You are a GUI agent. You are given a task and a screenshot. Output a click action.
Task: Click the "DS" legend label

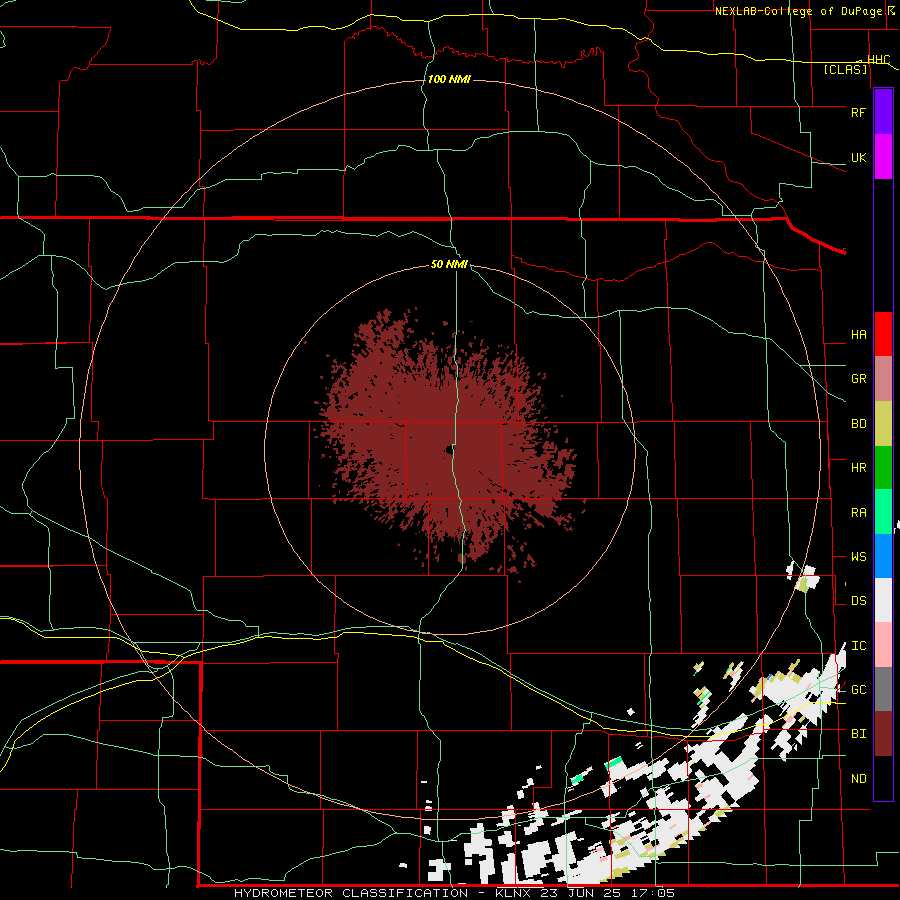(x=858, y=601)
